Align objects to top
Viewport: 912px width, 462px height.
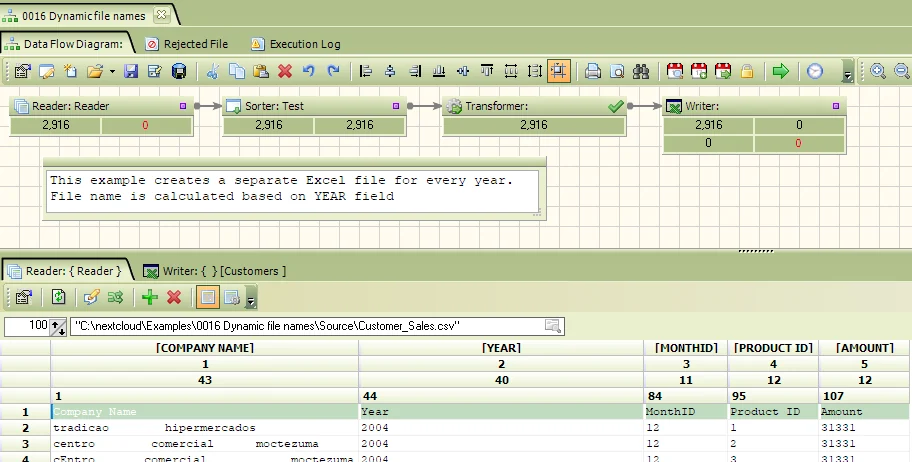[487, 71]
